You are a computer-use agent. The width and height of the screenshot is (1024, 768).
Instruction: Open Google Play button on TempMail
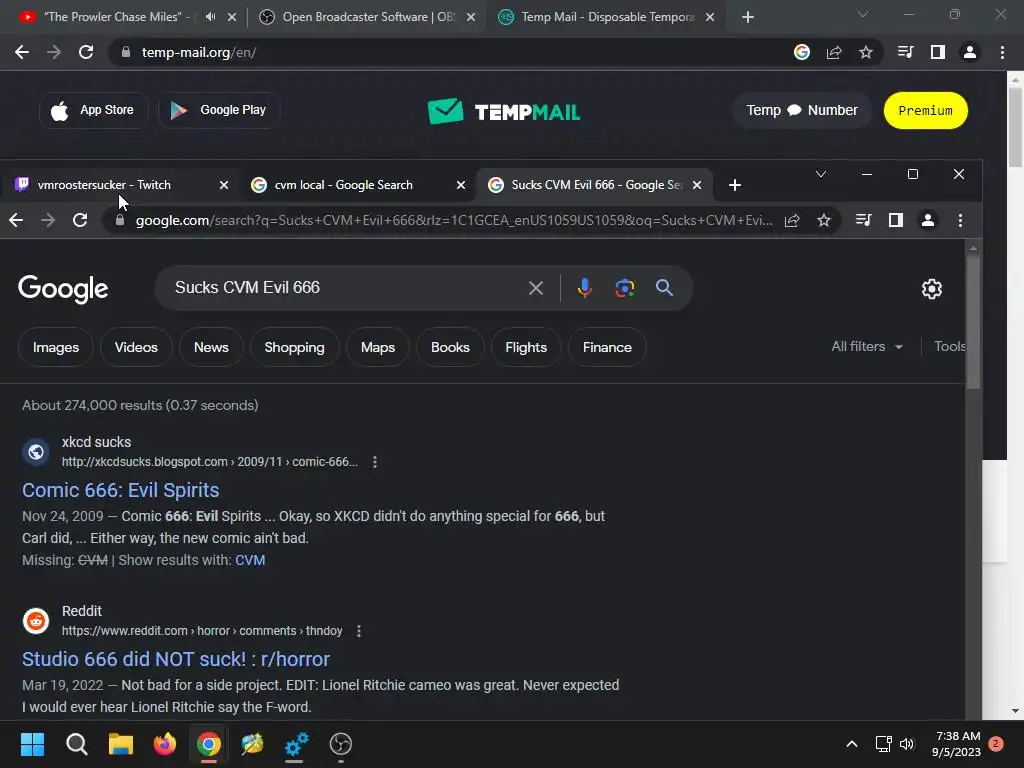(219, 110)
